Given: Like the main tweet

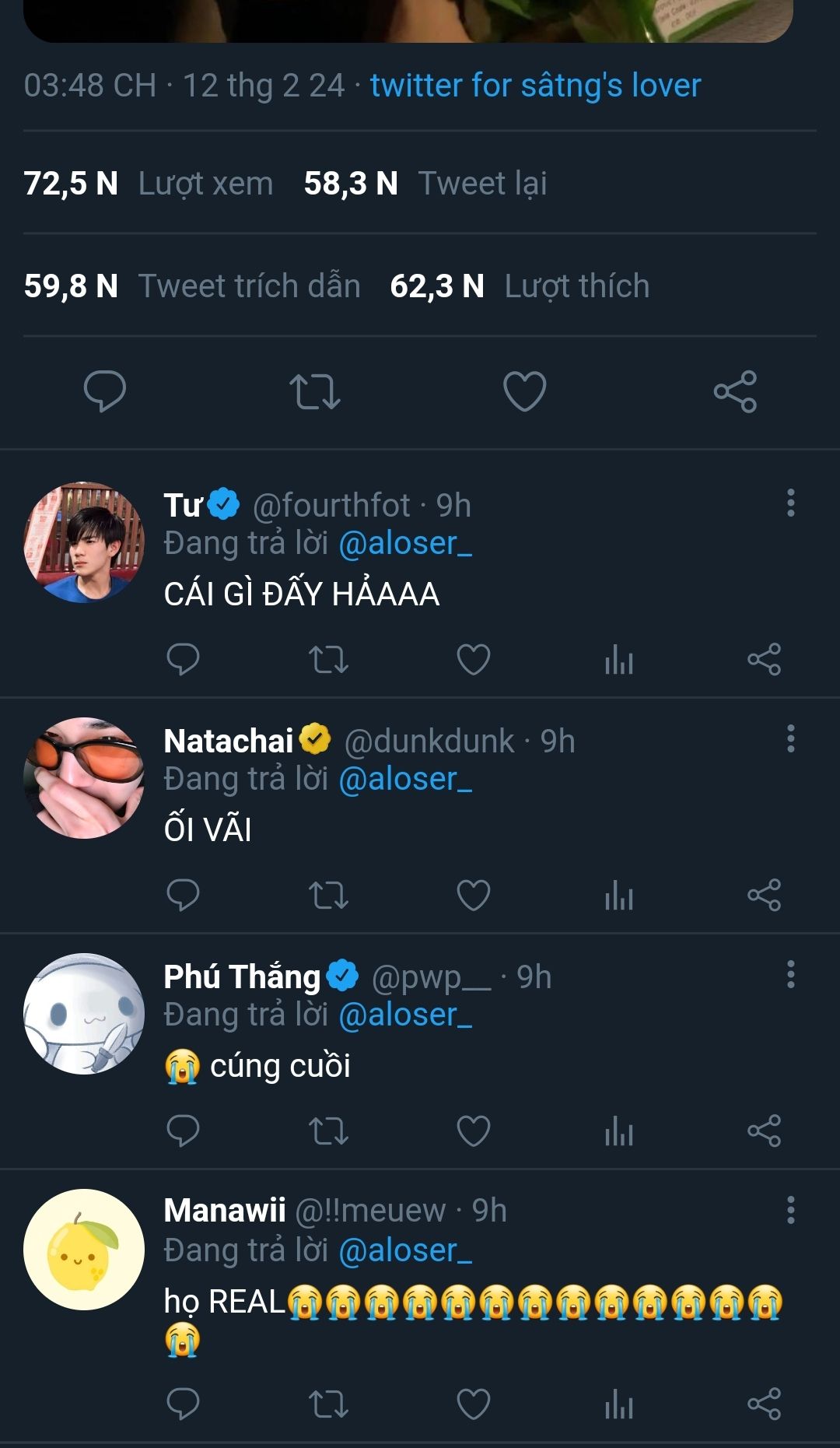Looking at the screenshot, I should pyautogui.click(x=525, y=391).
